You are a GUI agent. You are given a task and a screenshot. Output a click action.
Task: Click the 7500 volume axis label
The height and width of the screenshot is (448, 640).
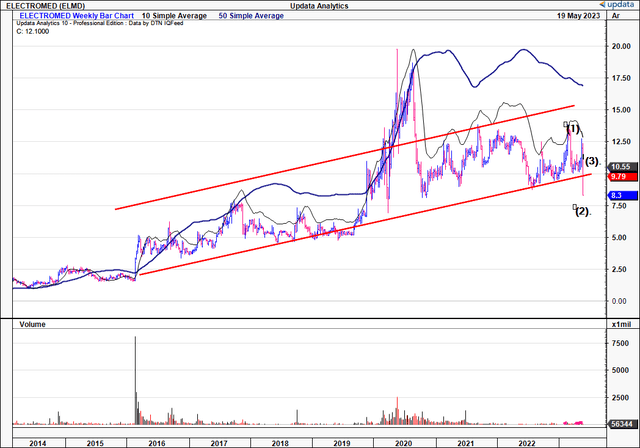[x=620, y=344]
